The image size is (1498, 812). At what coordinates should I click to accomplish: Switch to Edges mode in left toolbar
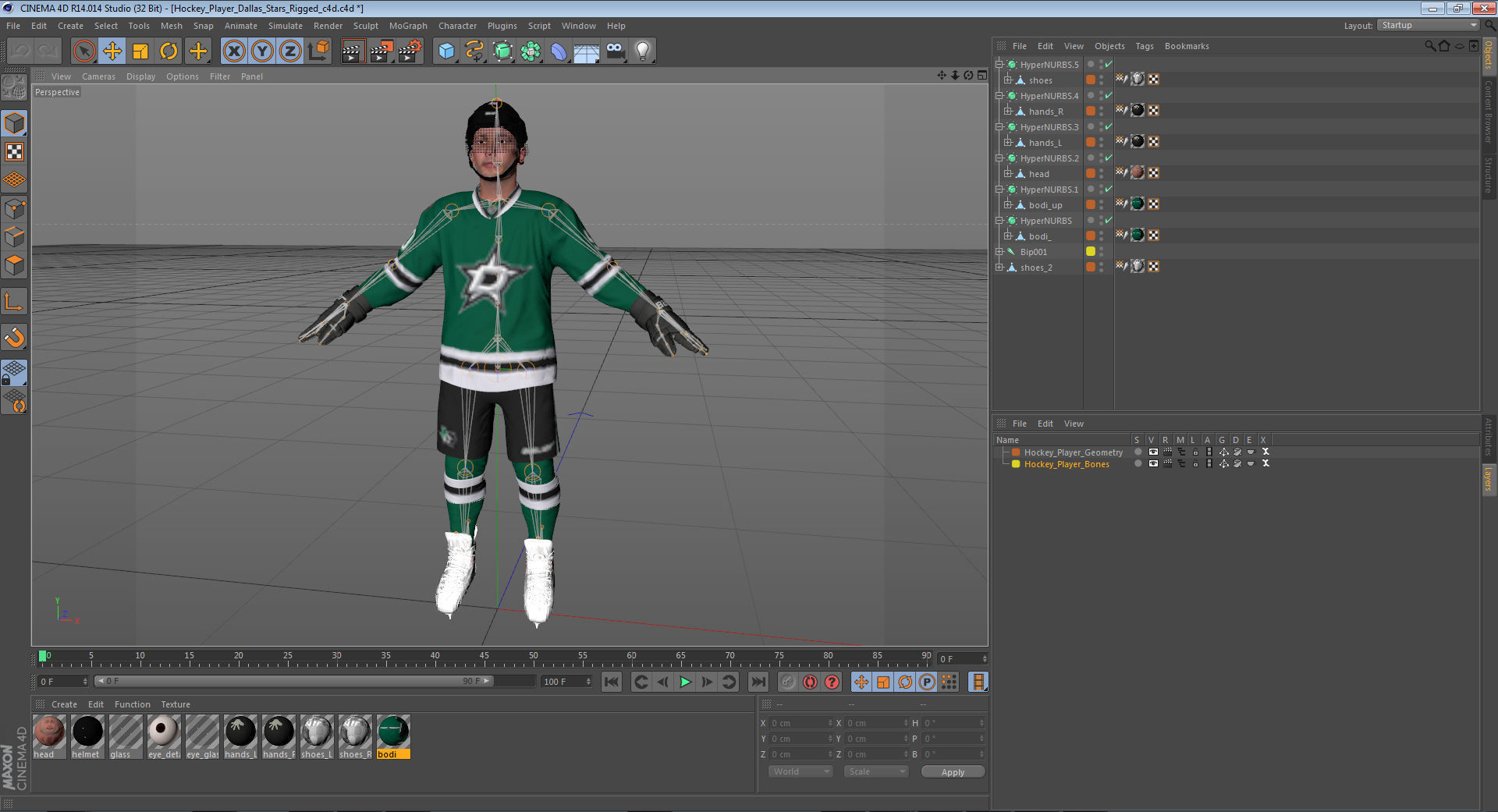14,236
